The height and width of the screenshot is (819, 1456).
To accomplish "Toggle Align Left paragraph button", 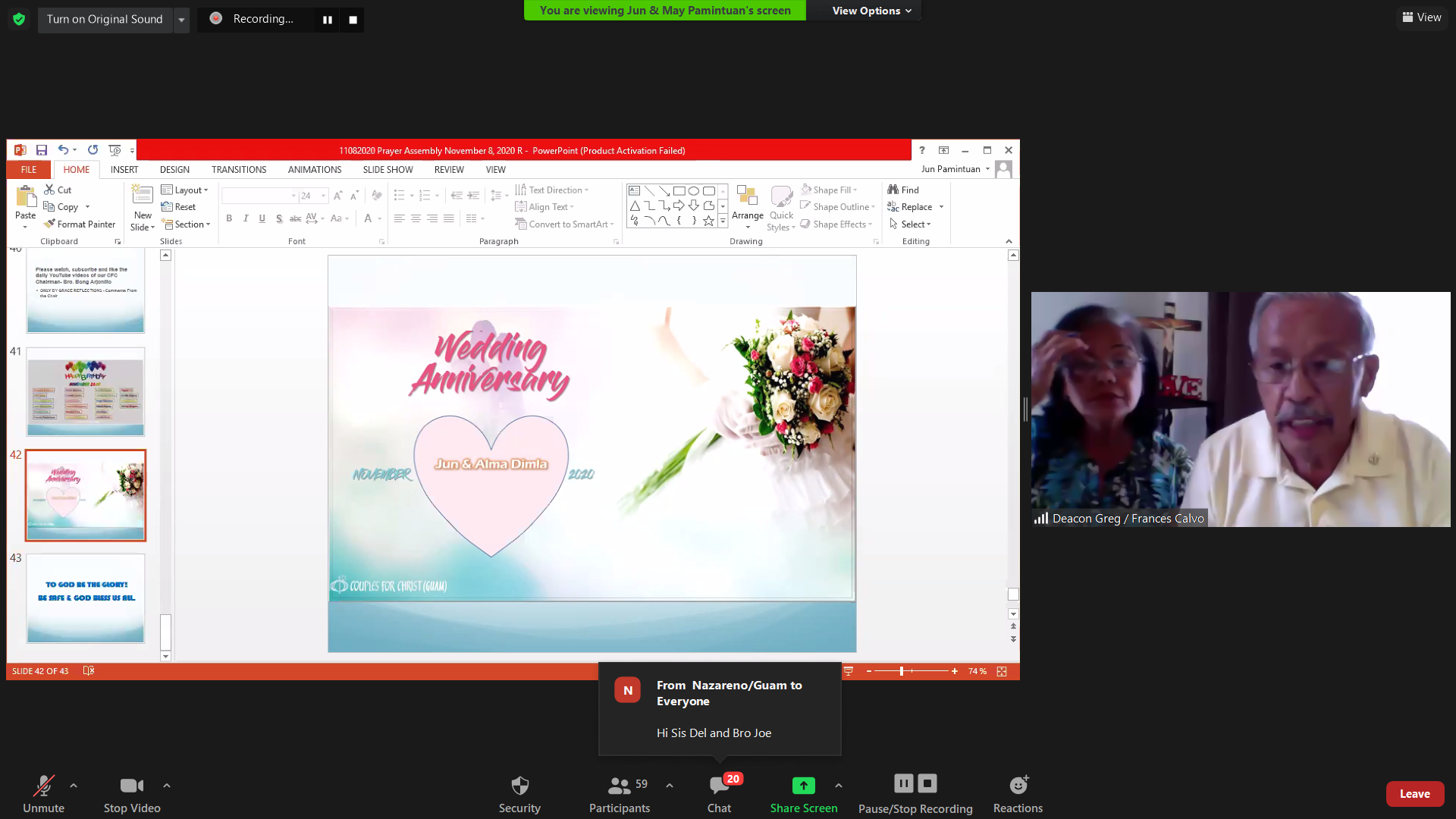I will tap(399, 218).
